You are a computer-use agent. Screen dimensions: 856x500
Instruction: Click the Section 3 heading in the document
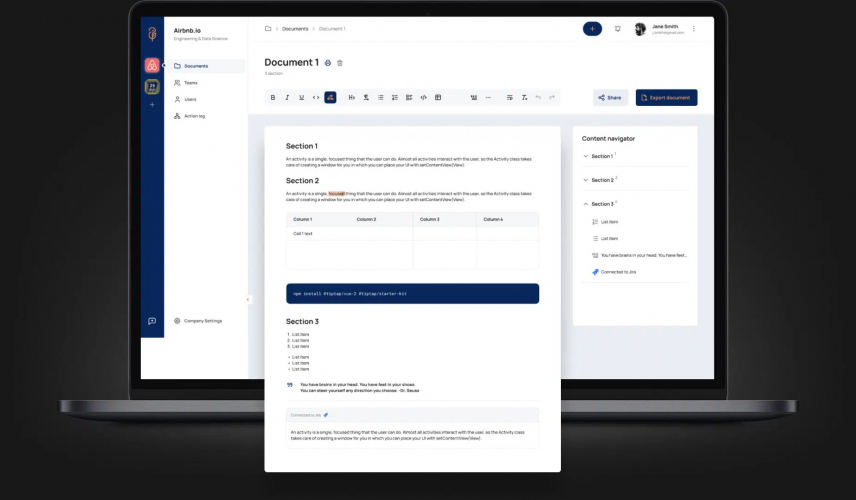[302, 322]
